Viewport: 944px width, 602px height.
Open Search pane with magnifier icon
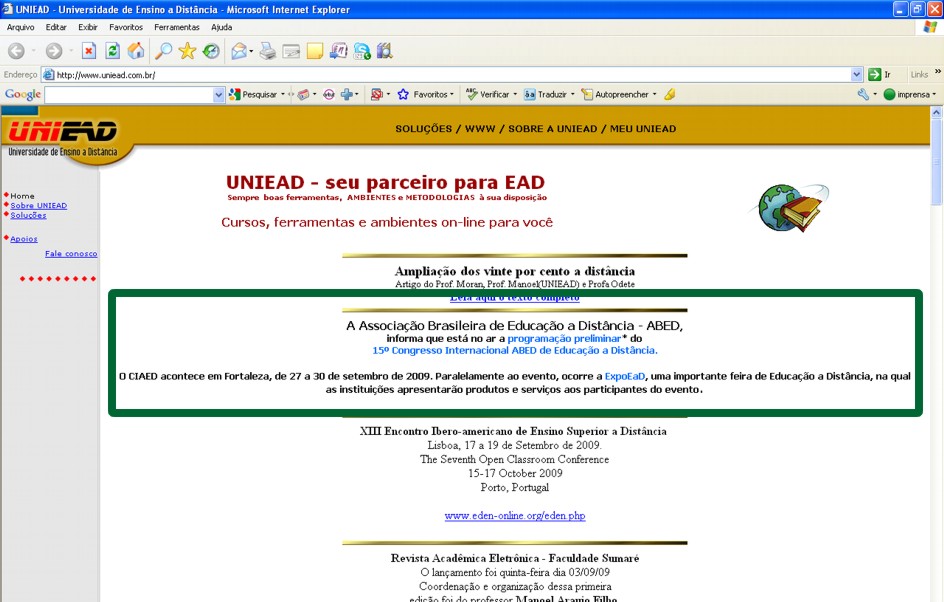tap(163, 51)
